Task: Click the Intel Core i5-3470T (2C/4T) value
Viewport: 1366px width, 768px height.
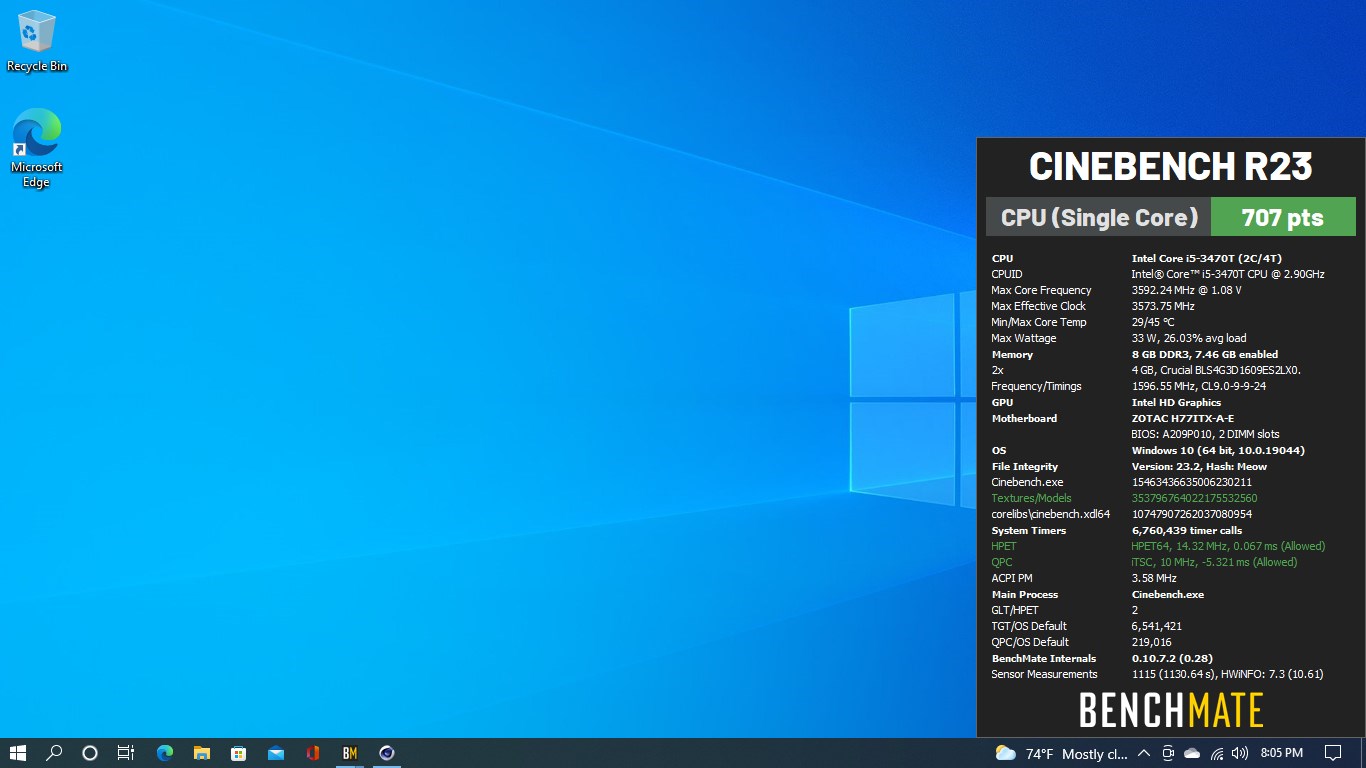Action: click(1207, 258)
